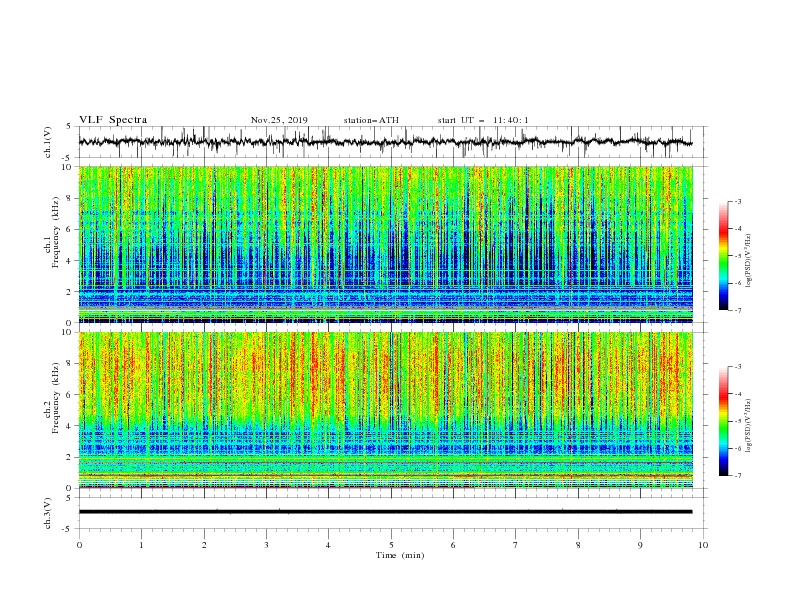Click the time axis tick label "10"
Image resolution: width=792 pixels, height=612 pixels.
pyautogui.click(x=703, y=545)
